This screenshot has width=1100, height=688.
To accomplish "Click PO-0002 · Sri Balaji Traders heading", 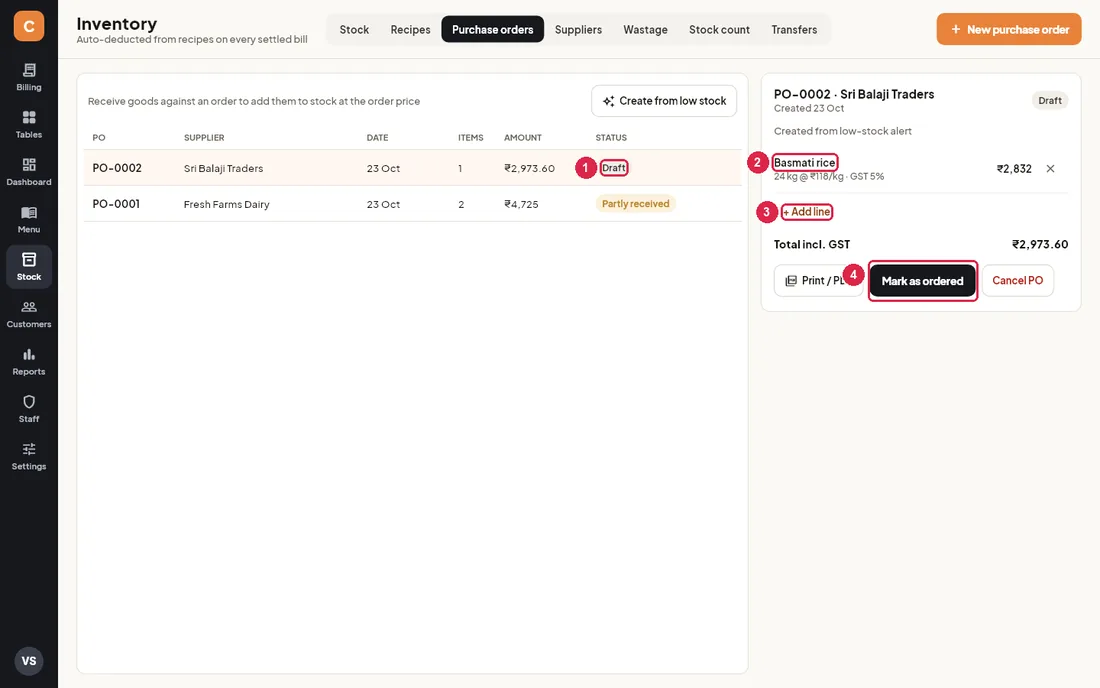I will [x=854, y=94].
